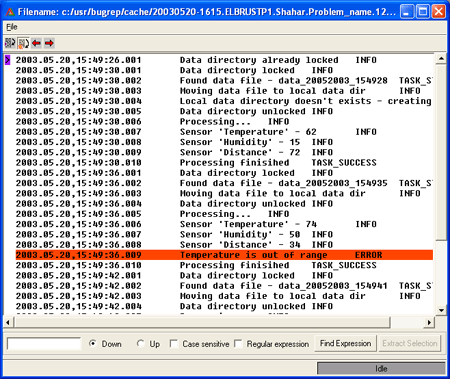
Task: Click the vertical scrollbar thumb
Action: pyautogui.click(x=441, y=152)
